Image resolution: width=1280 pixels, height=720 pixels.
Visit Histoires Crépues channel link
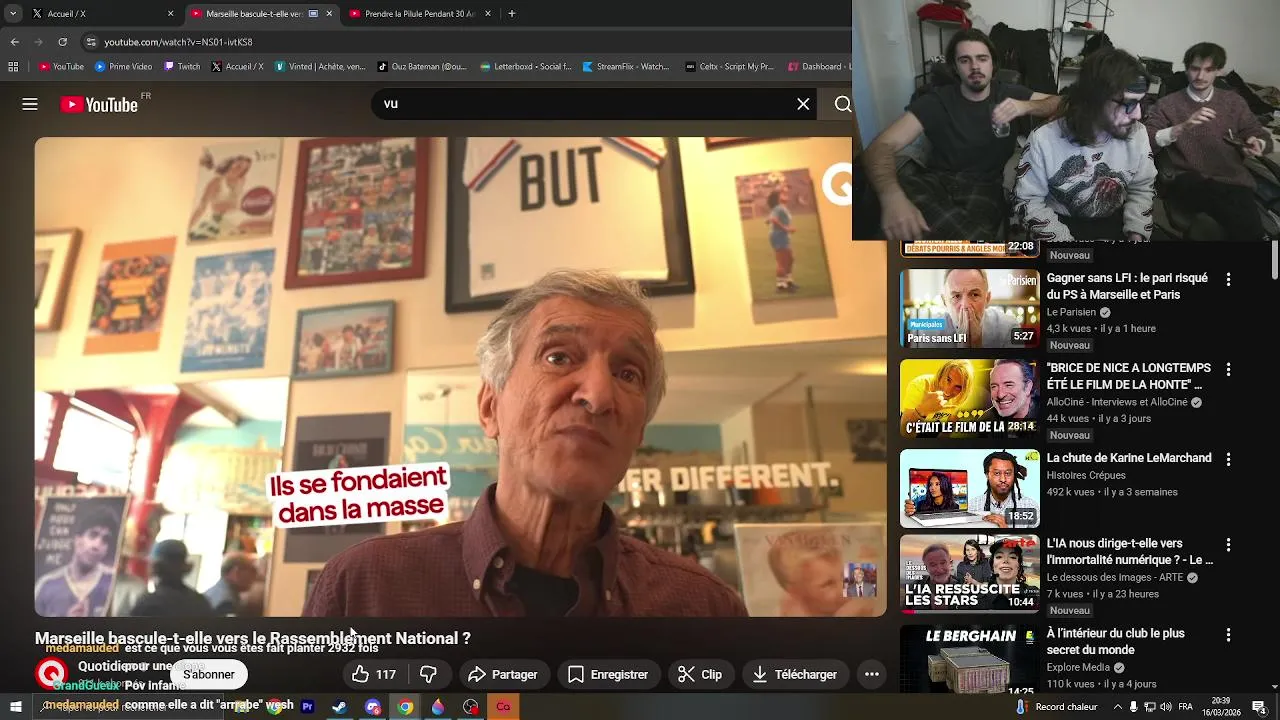coord(1086,475)
